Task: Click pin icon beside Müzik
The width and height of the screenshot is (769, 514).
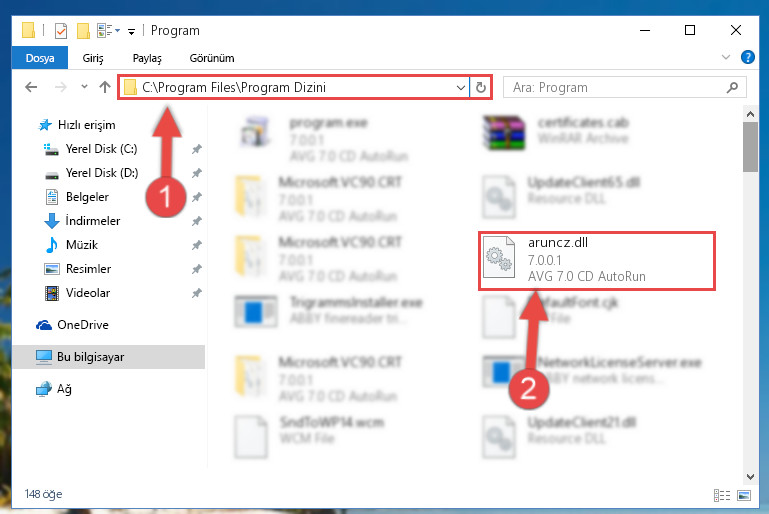Action: [x=196, y=245]
